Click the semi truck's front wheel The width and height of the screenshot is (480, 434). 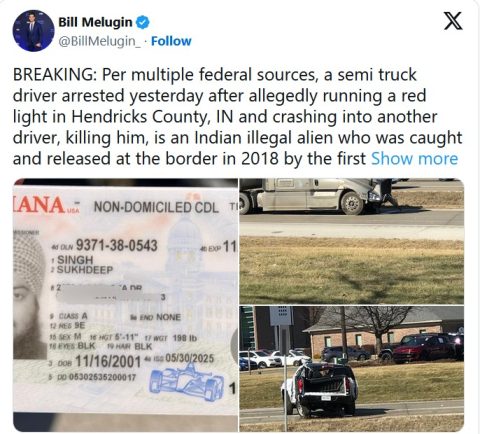point(352,202)
